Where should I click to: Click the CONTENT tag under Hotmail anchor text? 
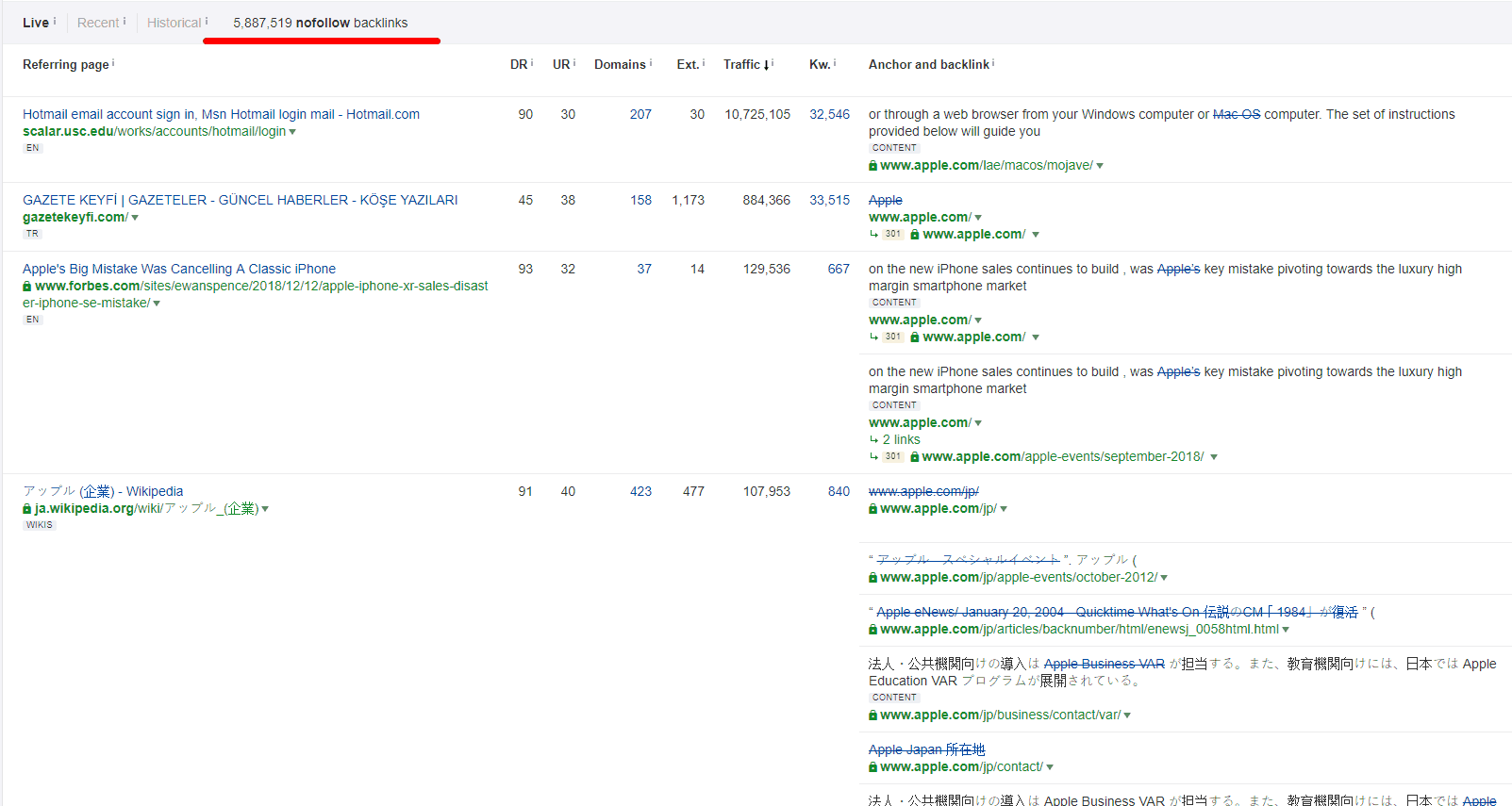tap(894, 148)
